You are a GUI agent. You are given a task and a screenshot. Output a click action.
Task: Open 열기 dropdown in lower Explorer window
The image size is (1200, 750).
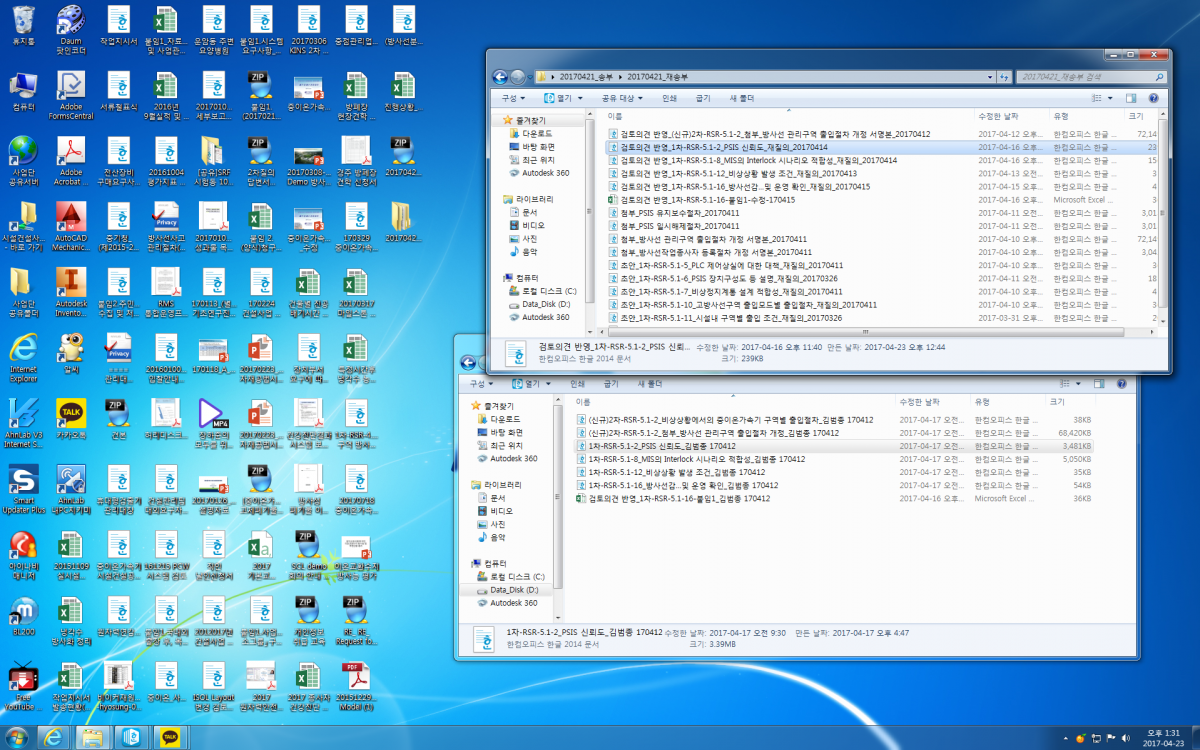pos(531,383)
